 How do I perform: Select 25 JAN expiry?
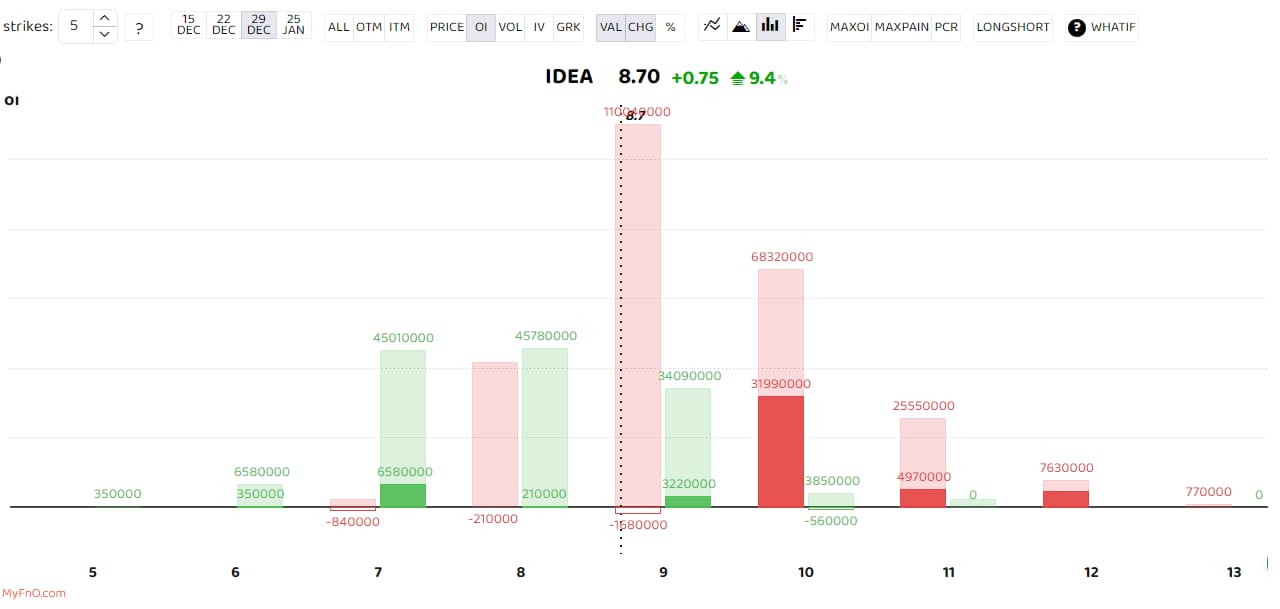pos(294,25)
